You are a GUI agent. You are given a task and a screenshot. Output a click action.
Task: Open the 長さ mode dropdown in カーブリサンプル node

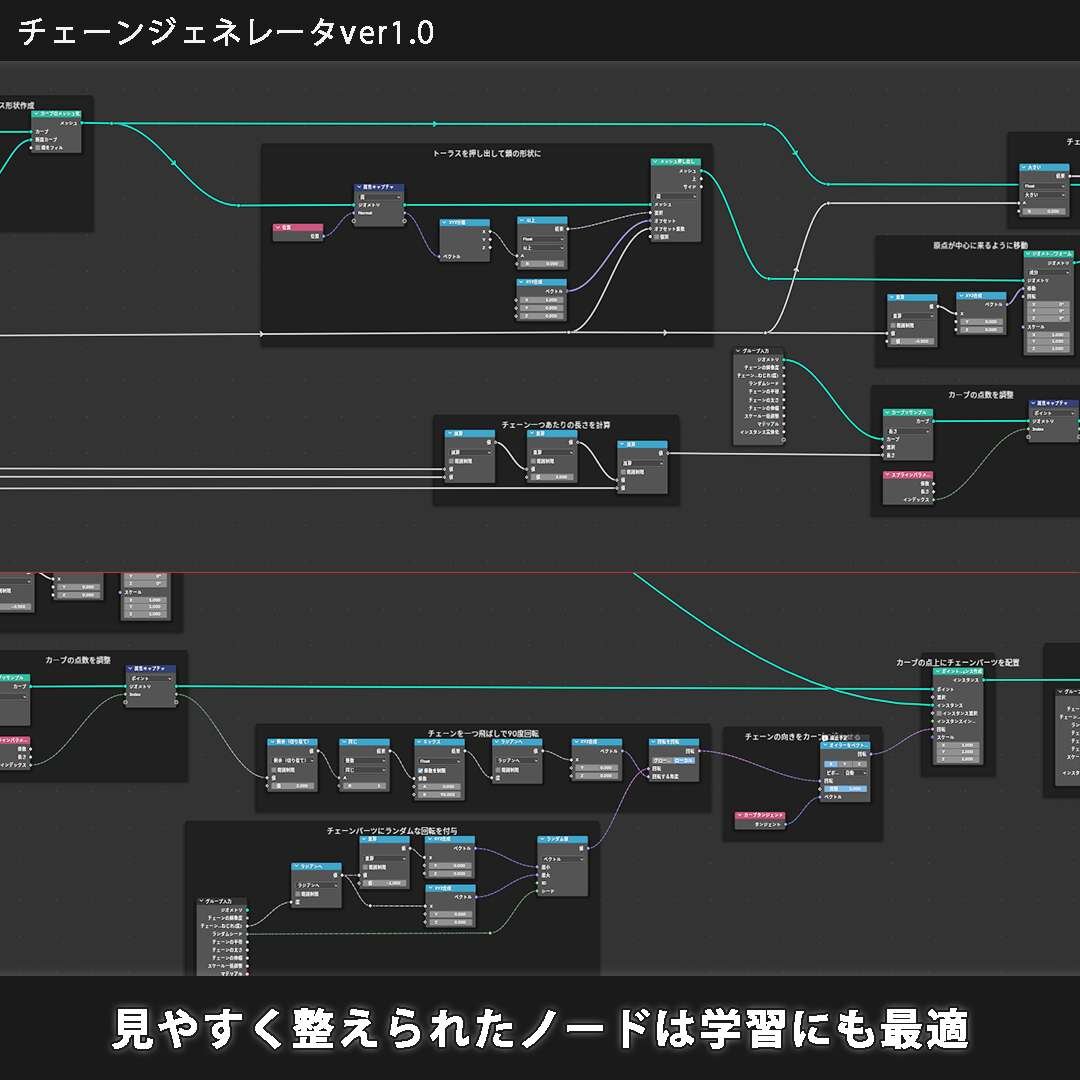point(907,430)
